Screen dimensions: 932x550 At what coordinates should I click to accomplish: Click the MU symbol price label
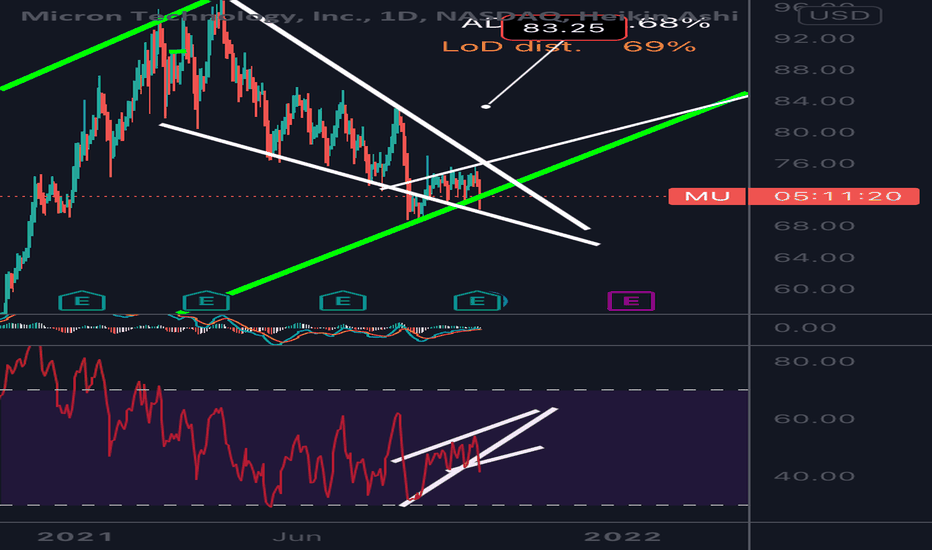coord(707,196)
